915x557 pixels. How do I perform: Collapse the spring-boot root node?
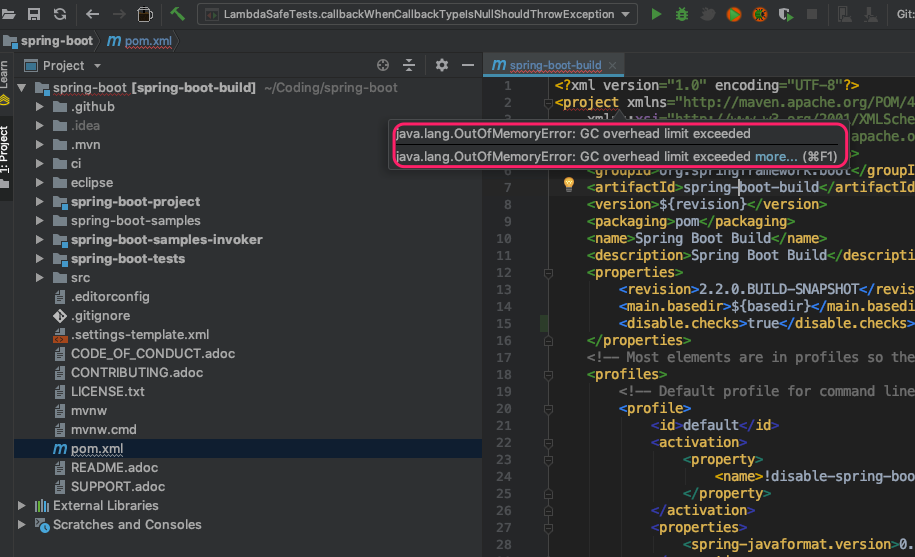click(22, 87)
